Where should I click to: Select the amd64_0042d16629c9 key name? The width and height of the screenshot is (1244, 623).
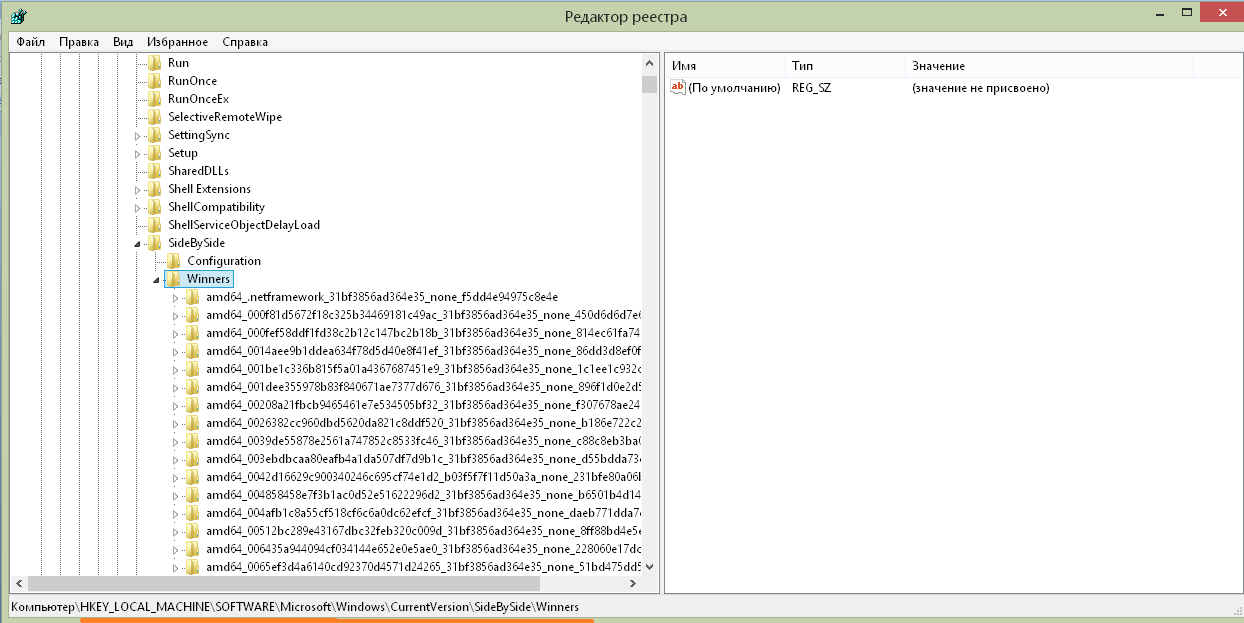point(423,477)
